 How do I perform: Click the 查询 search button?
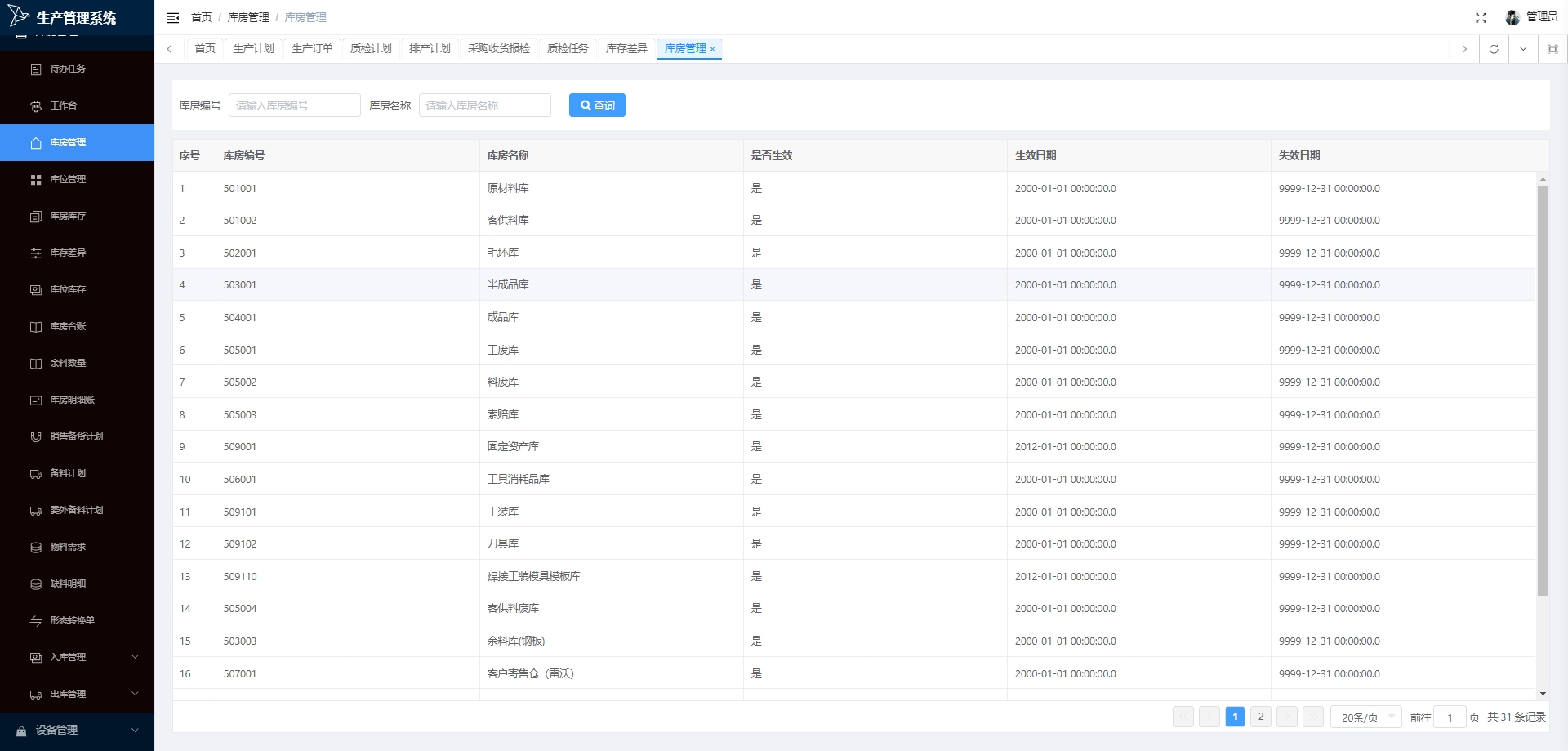[x=597, y=105]
